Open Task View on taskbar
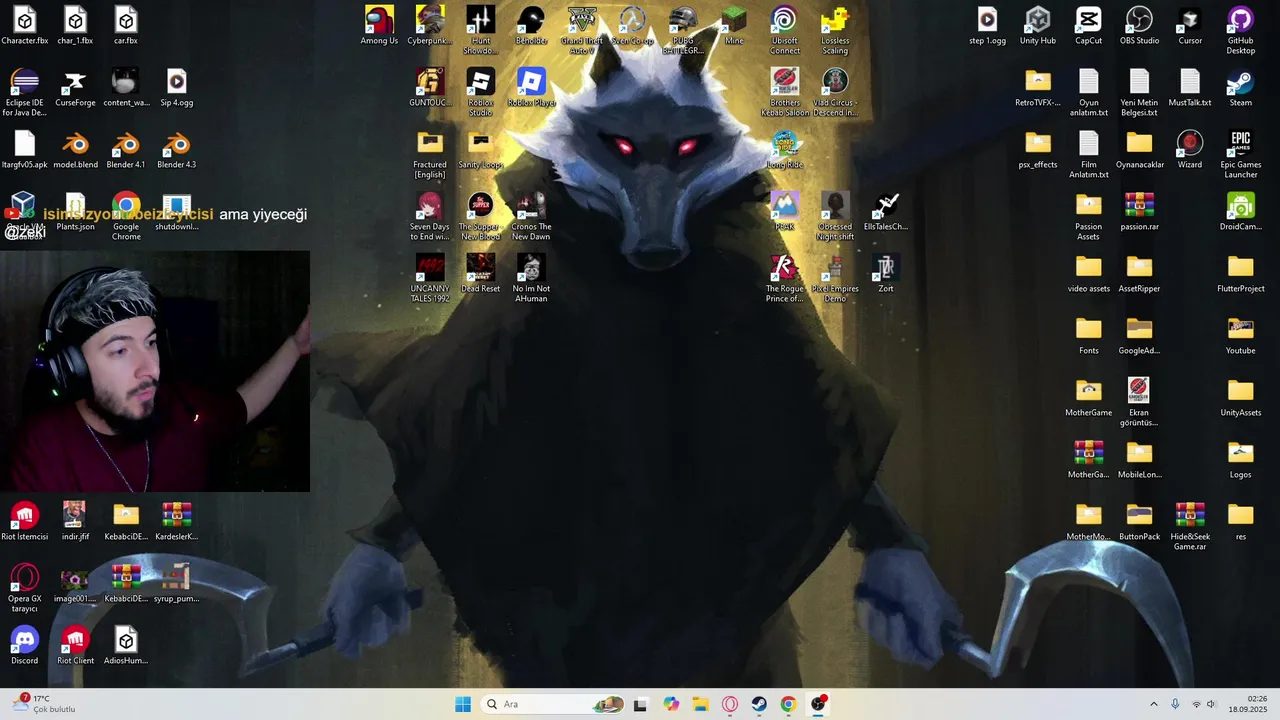1280x720 pixels. pos(640,704)
